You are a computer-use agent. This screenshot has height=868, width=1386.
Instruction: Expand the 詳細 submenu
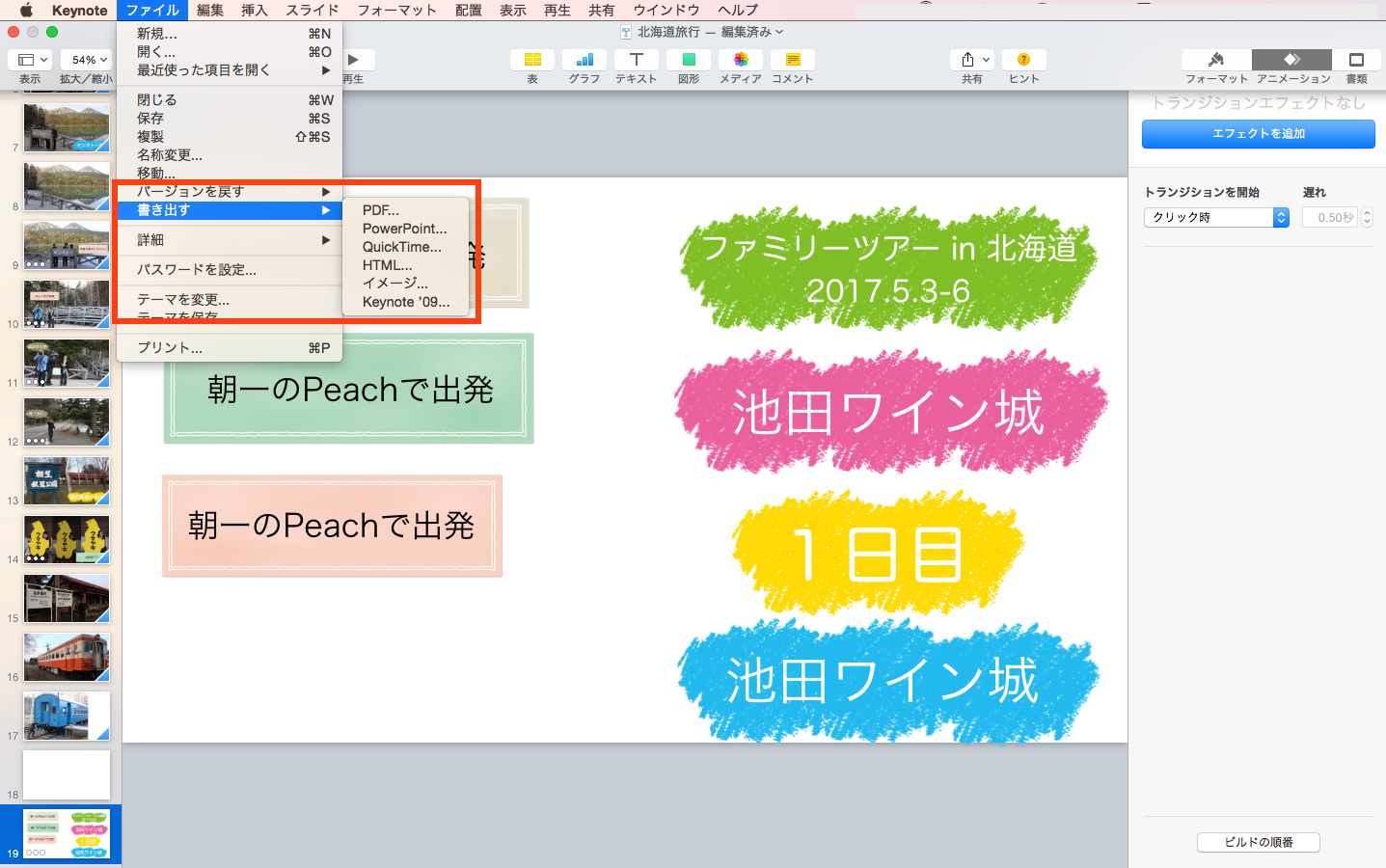(230, 240)
